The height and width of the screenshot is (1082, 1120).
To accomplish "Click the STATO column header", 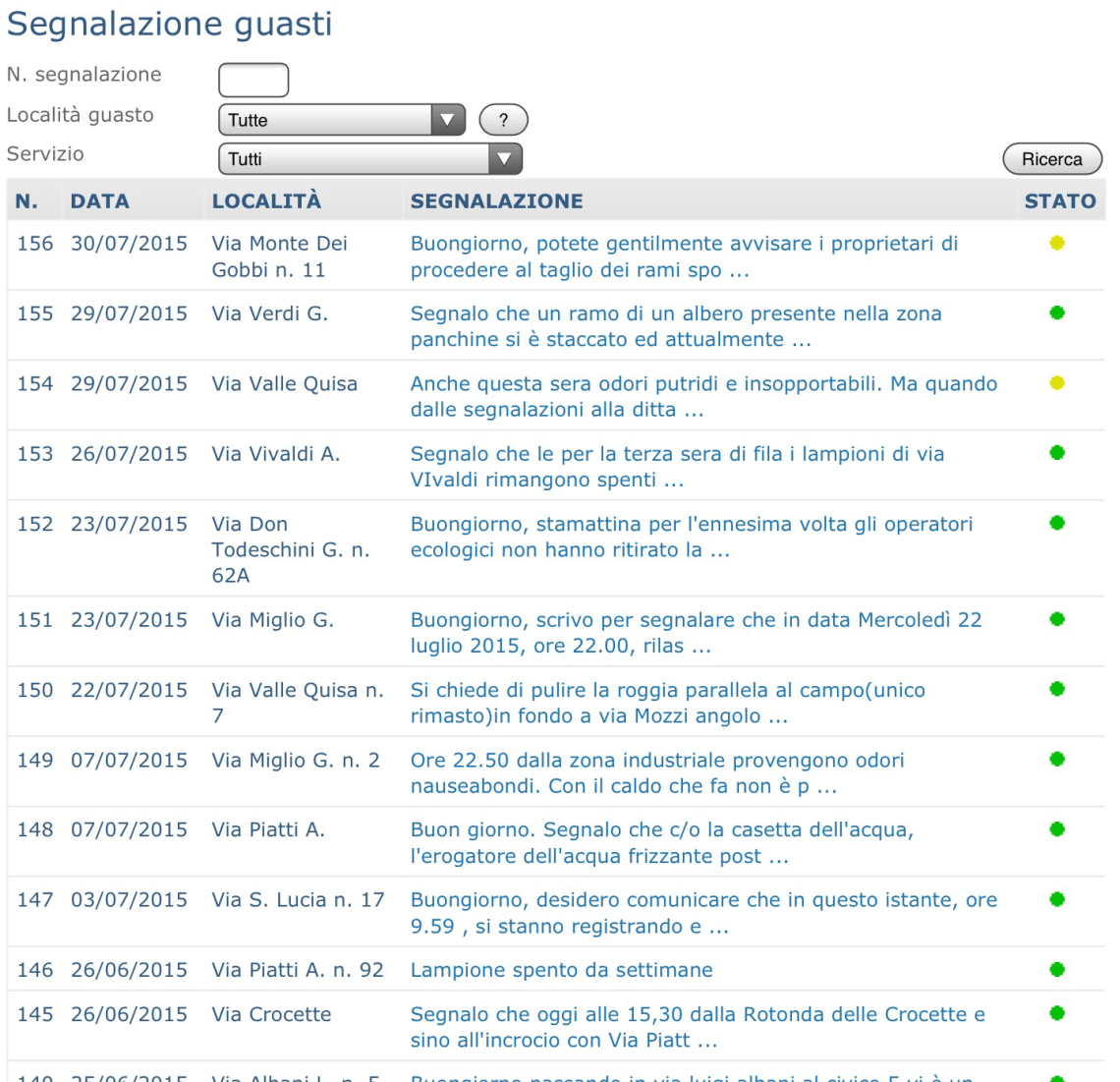I will click(1059, 201).
